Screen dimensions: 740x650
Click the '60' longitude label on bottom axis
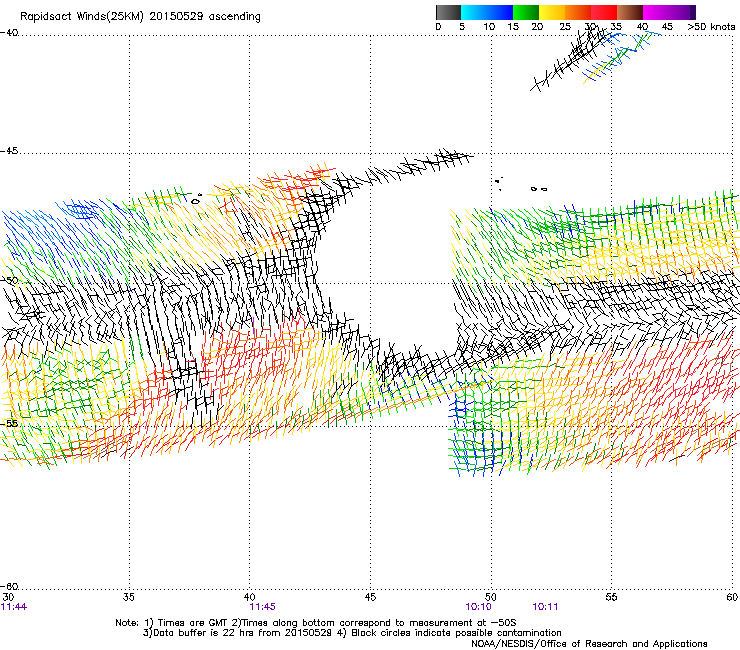click(732, 597)
